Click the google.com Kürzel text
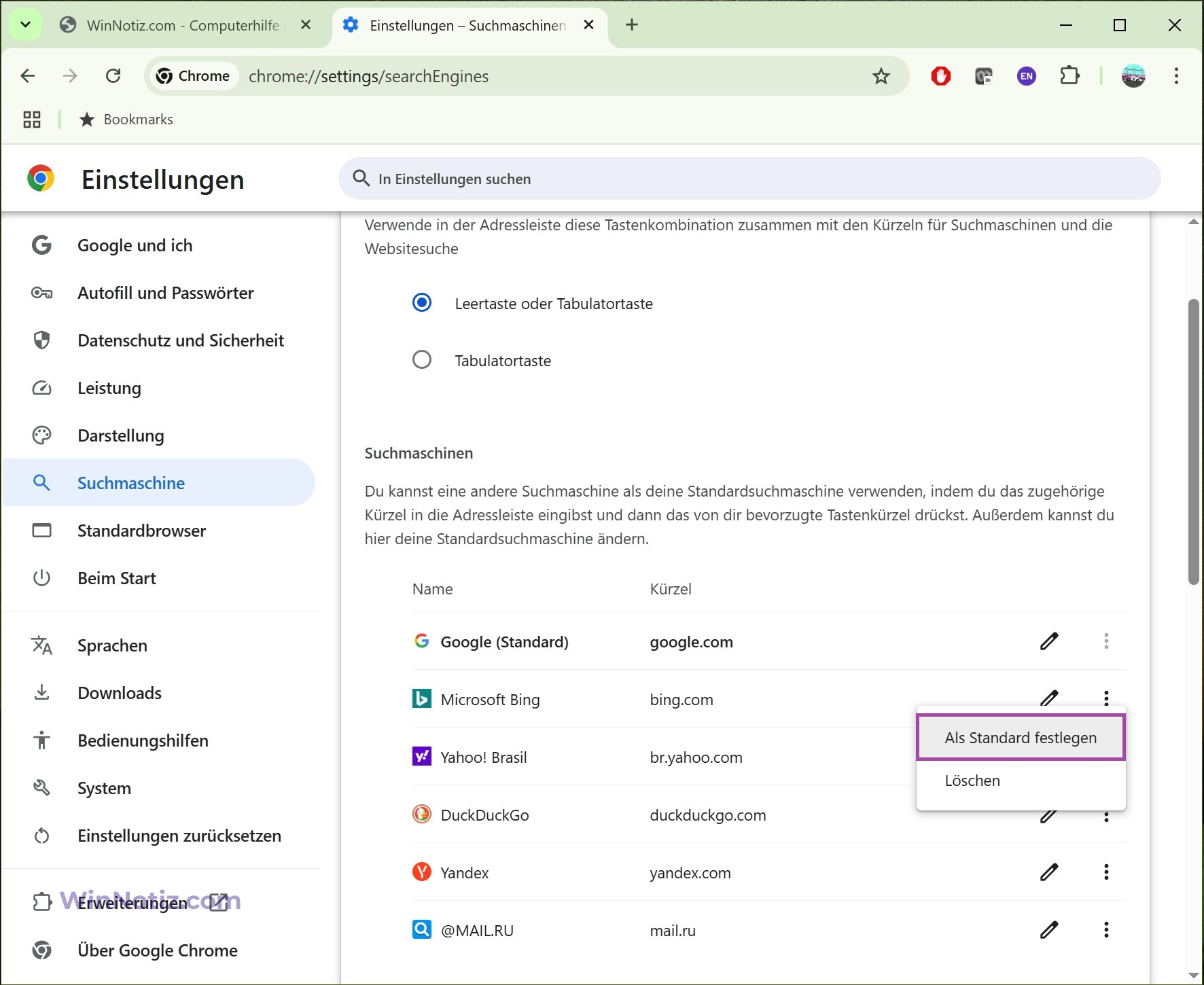 point(691,642)
